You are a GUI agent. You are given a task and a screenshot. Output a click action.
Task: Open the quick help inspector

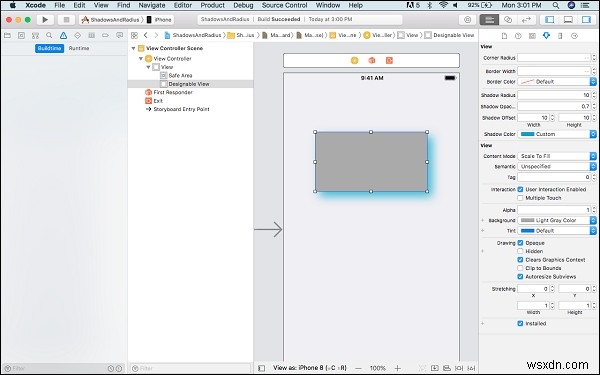coord(518,36)
